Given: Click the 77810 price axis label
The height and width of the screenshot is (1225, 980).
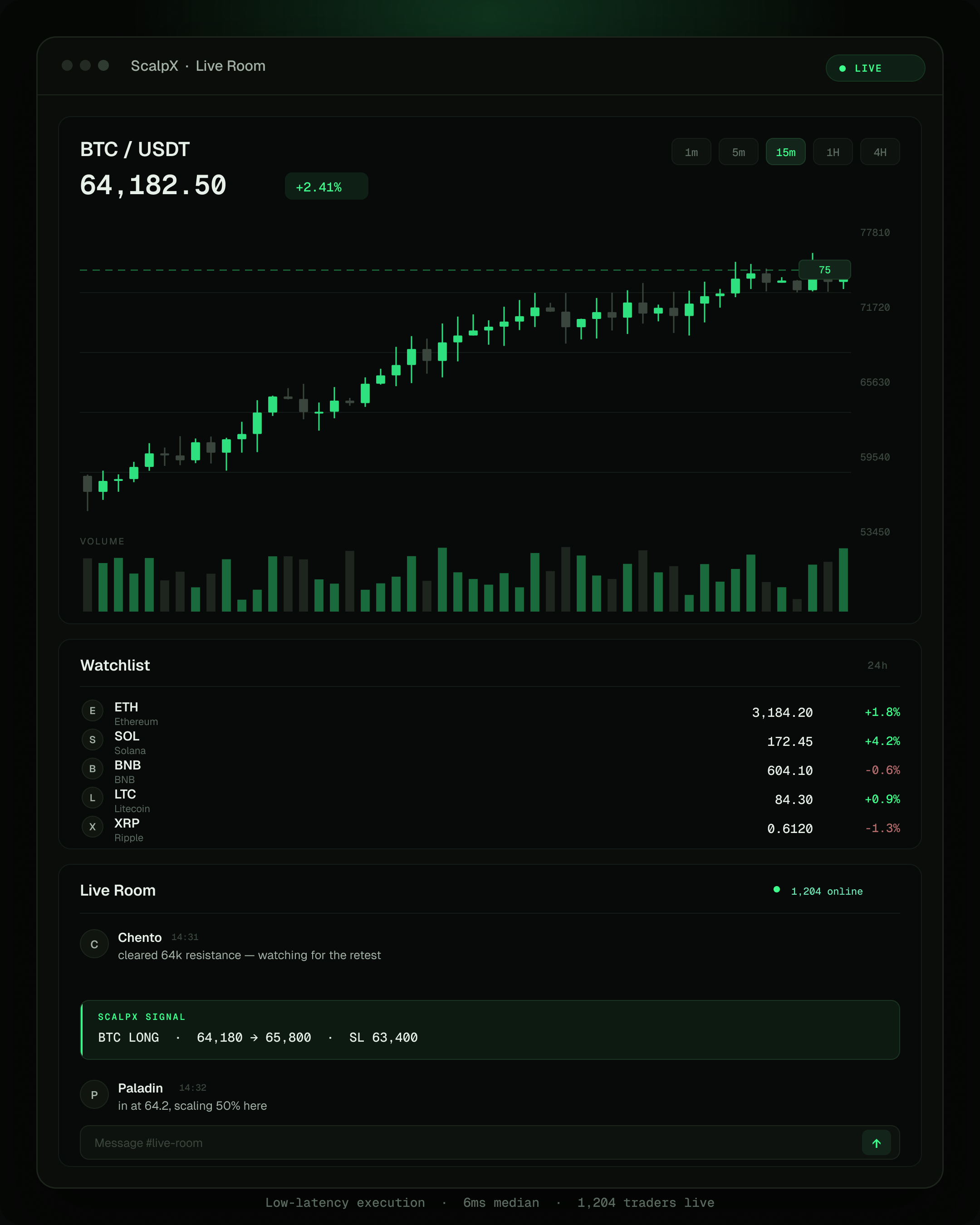Looking at the screenshot, I should [875, 232].
